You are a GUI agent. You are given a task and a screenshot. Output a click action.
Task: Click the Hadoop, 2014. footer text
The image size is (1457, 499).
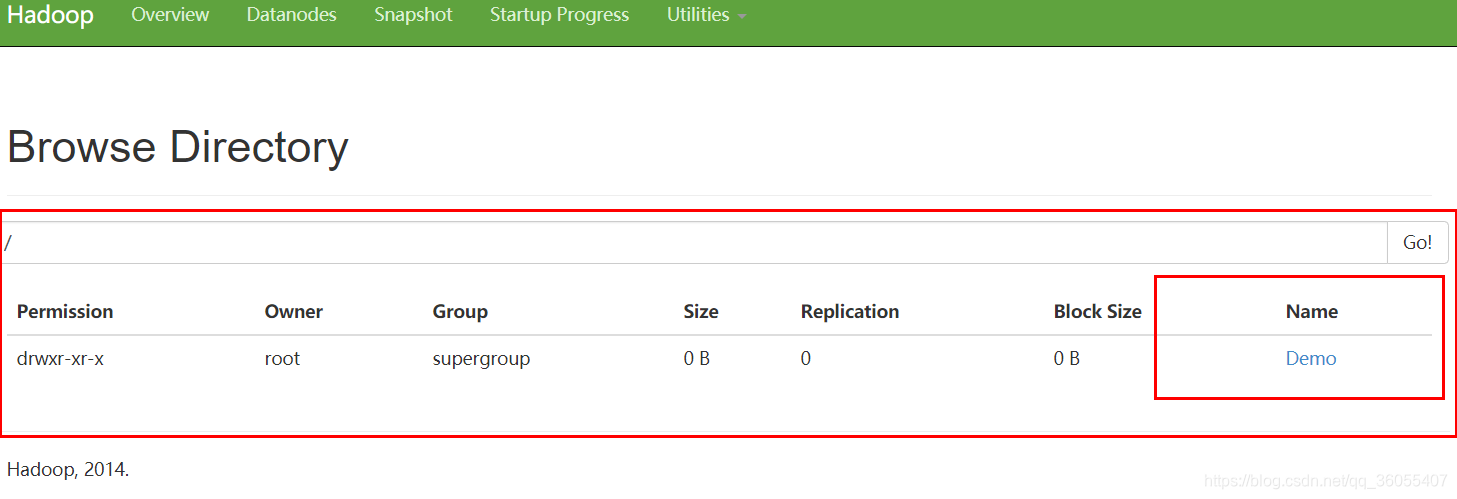tap(68, 469)
